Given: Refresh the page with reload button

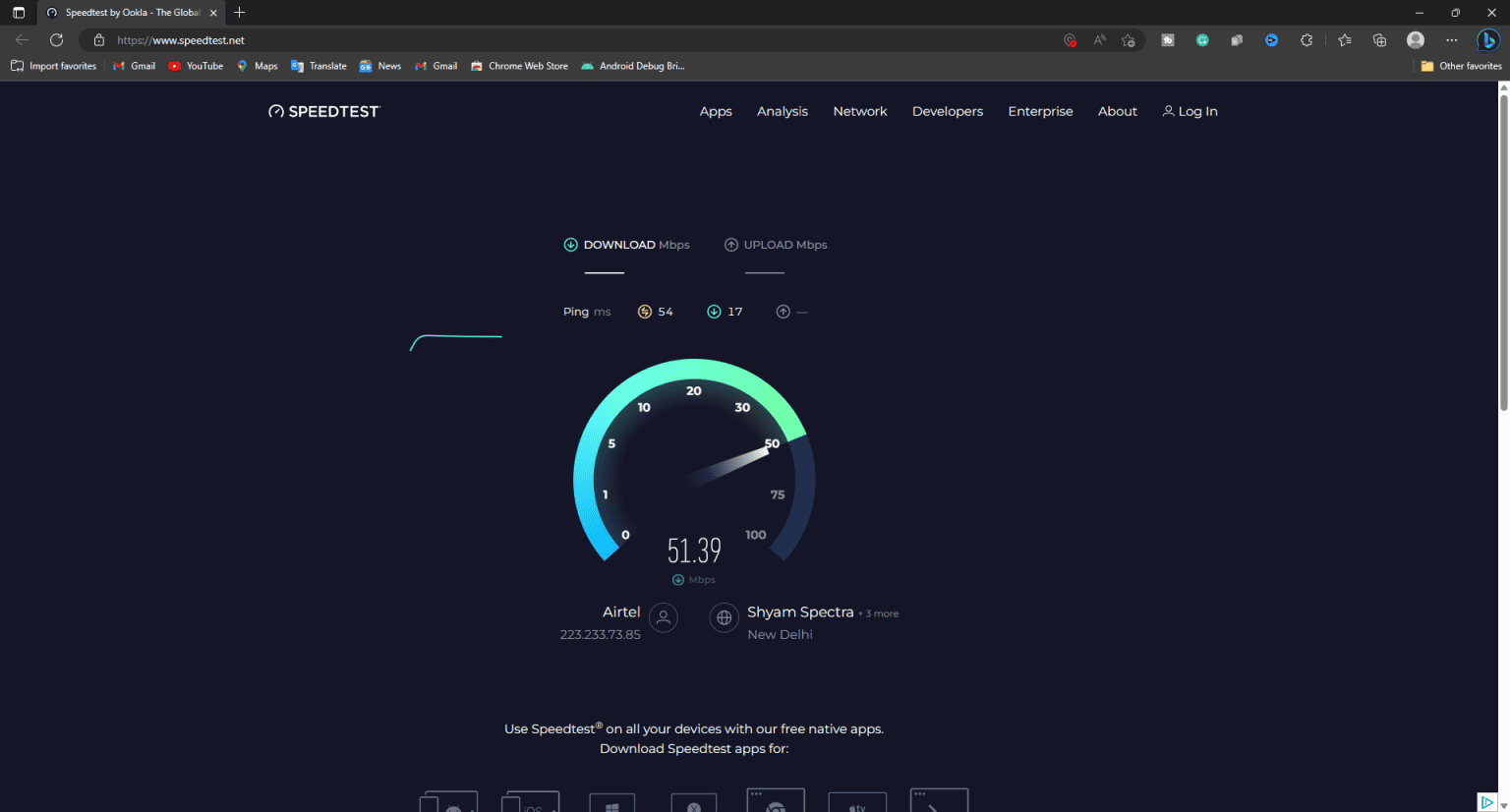Looking at the screenshot, I should click(x=57, y=40).
